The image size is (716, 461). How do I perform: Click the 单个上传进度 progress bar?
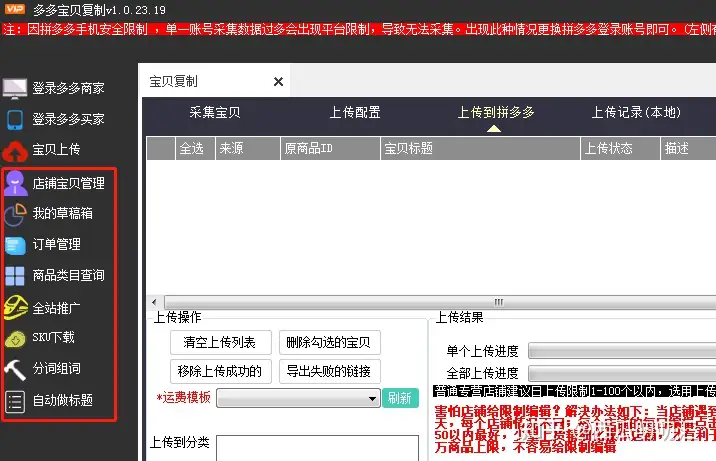622,351
